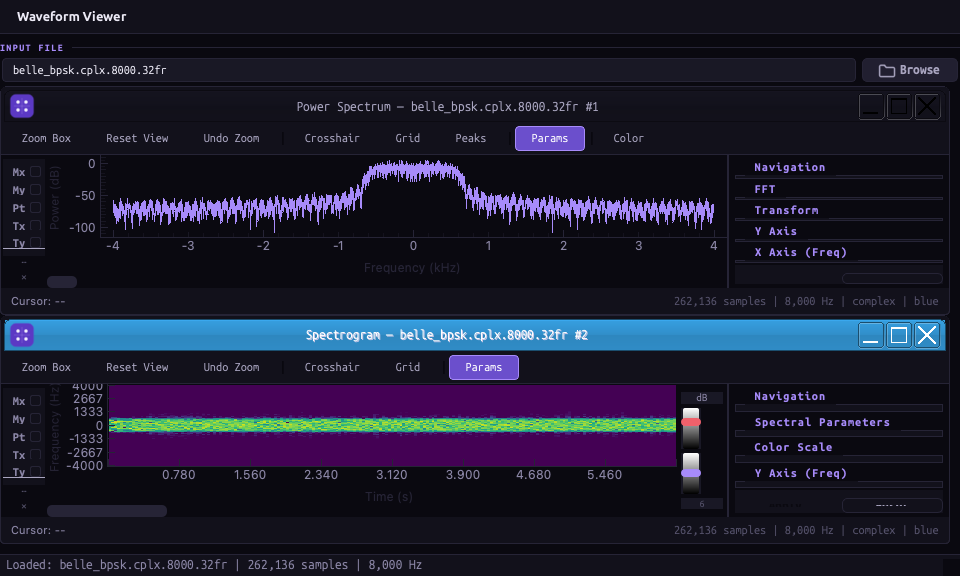Viewport: 960px width, 576px height.
Task: Close the Power Spectrum window
Action: coord(927,107)
